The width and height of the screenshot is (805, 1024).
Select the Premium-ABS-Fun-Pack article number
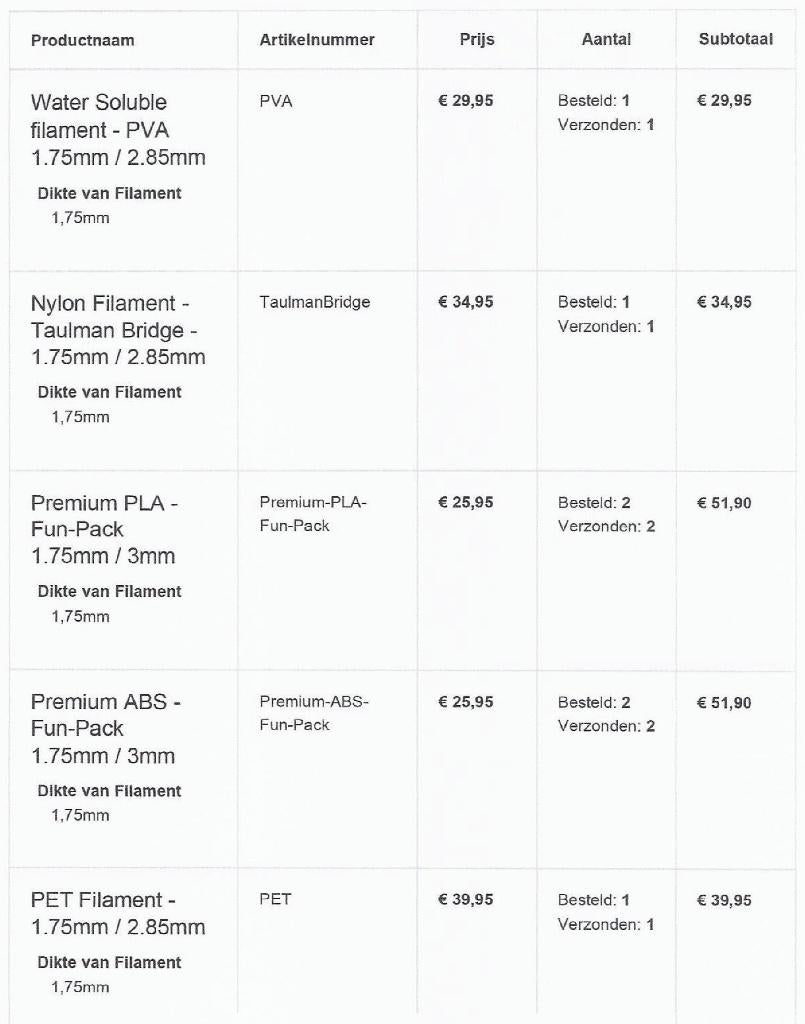tap(314, 713)
